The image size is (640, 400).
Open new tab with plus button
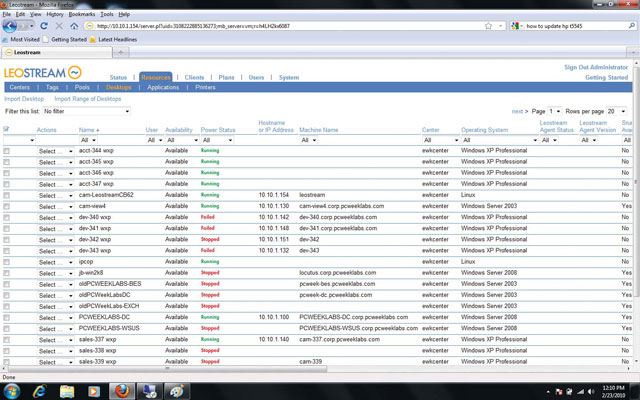coord(120,52)
